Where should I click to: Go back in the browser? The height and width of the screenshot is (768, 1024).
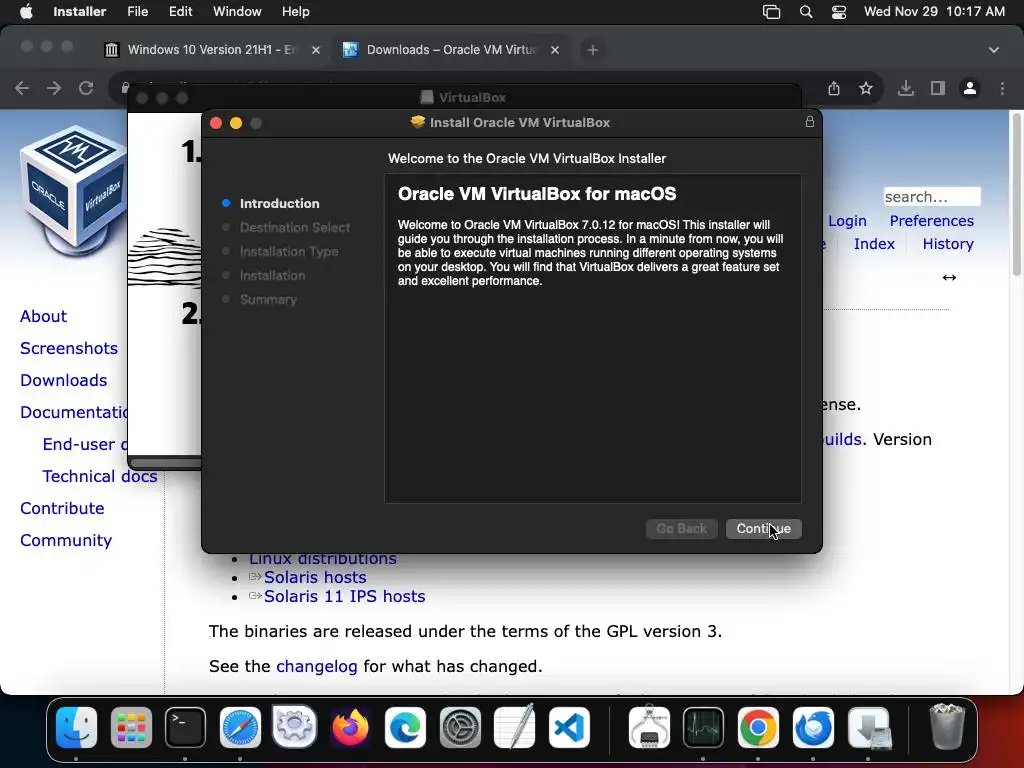(x=22, y=88)
